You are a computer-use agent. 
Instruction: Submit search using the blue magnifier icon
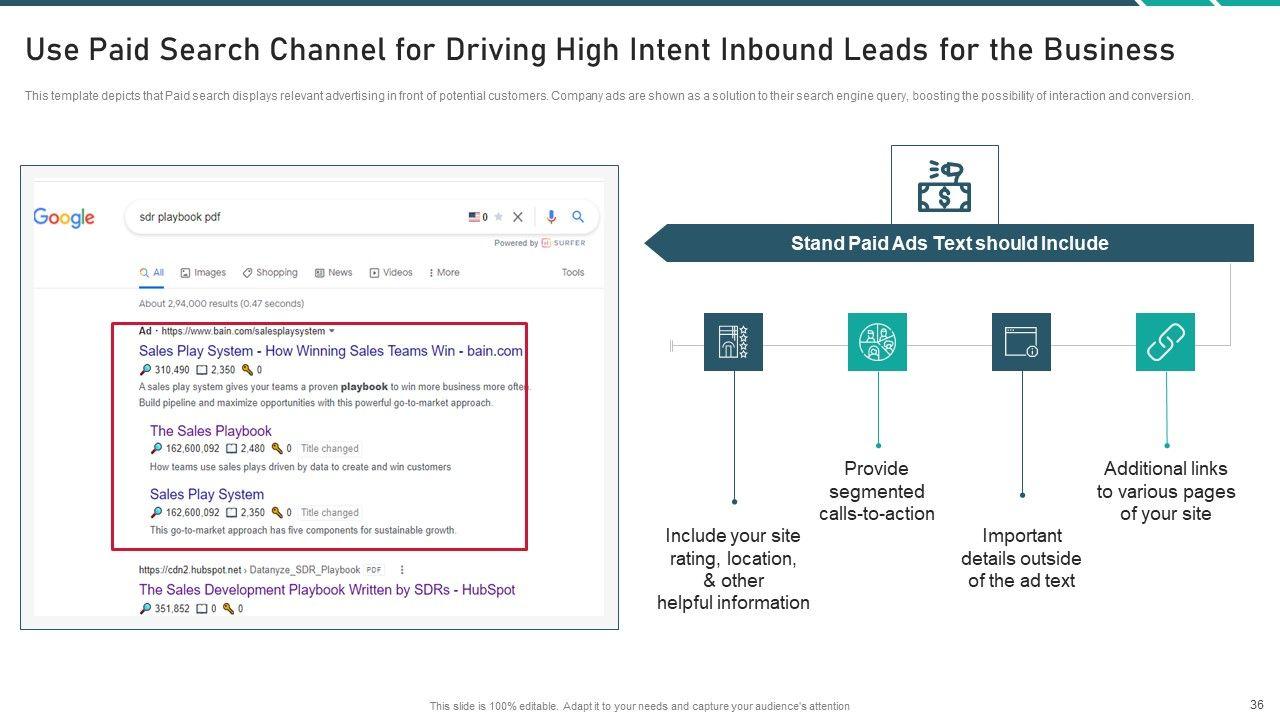pos(578,217)
